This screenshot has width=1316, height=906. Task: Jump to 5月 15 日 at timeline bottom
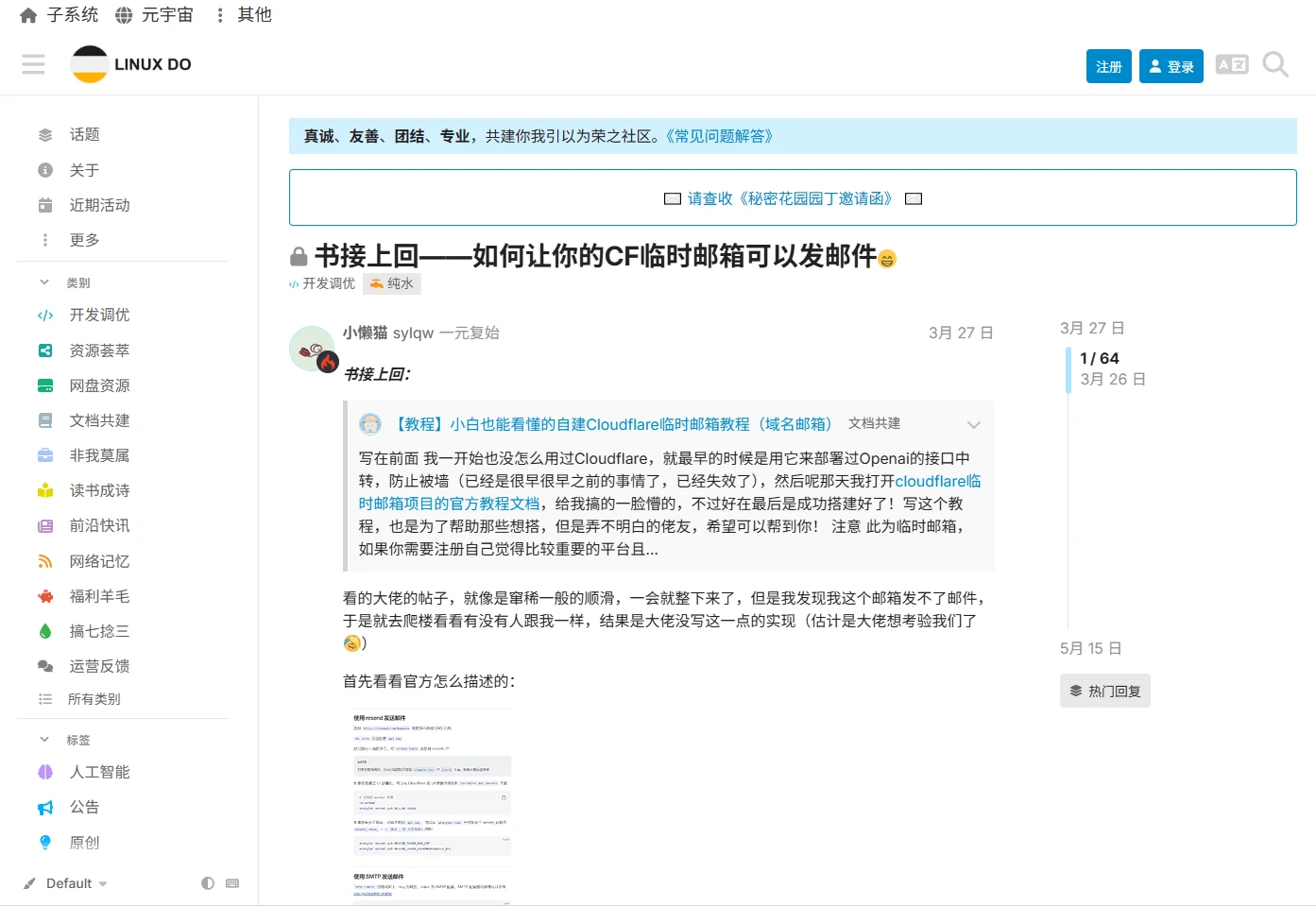1091,648
